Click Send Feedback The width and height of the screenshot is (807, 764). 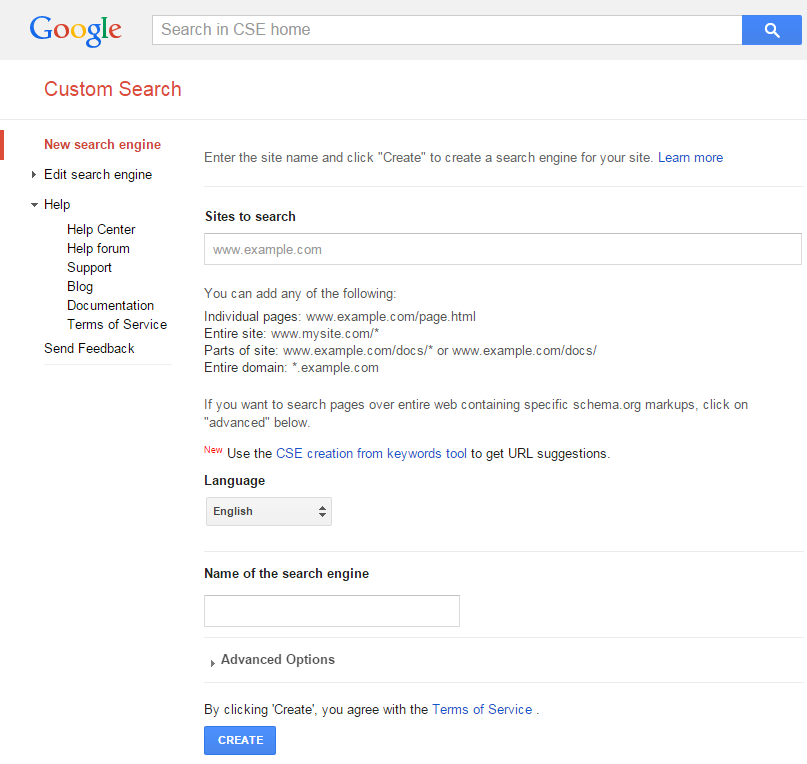click(x=89, y=349)
